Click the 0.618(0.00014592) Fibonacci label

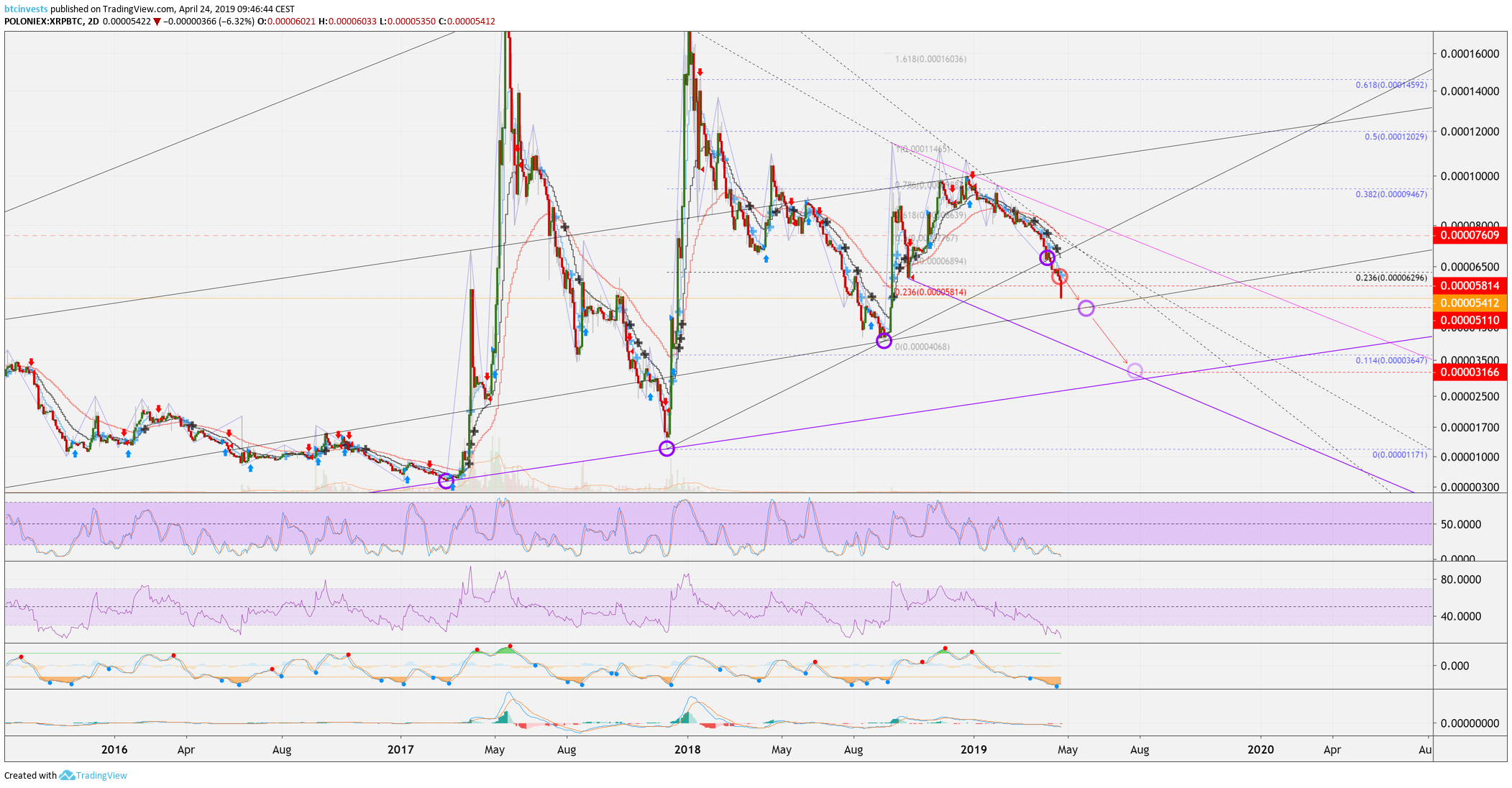point(1391,85)
